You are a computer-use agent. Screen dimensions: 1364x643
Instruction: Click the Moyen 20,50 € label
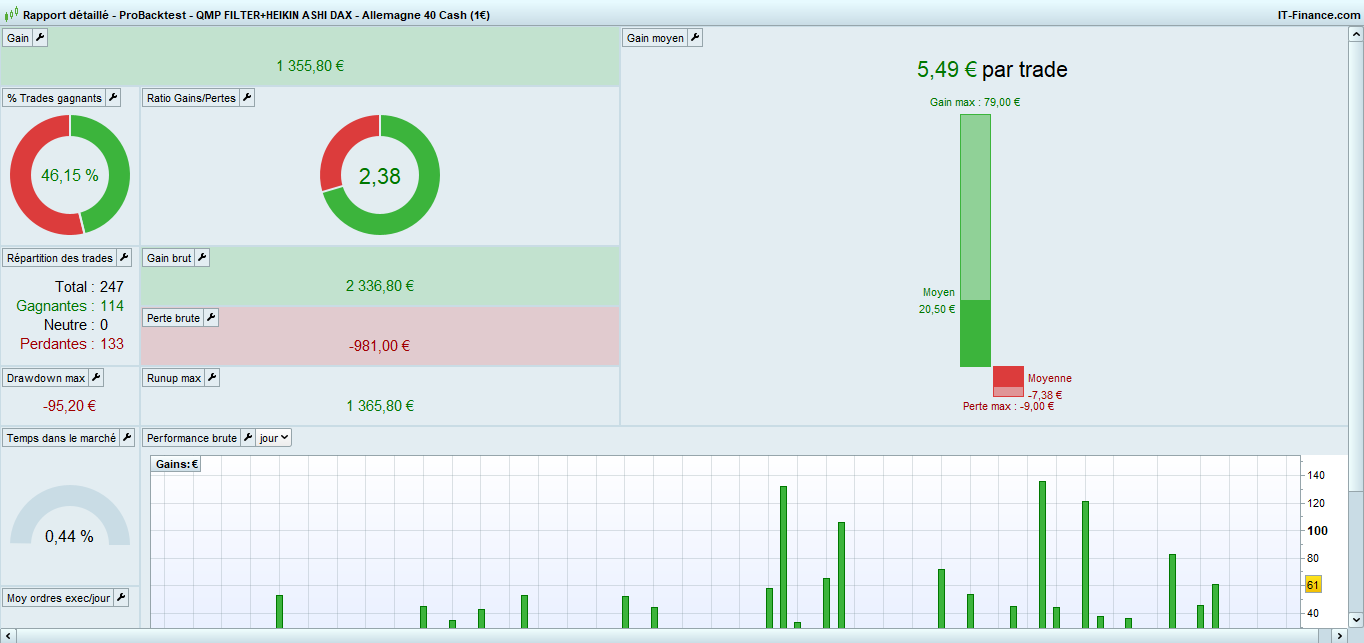pyautogui.click(x=938, y=301)
